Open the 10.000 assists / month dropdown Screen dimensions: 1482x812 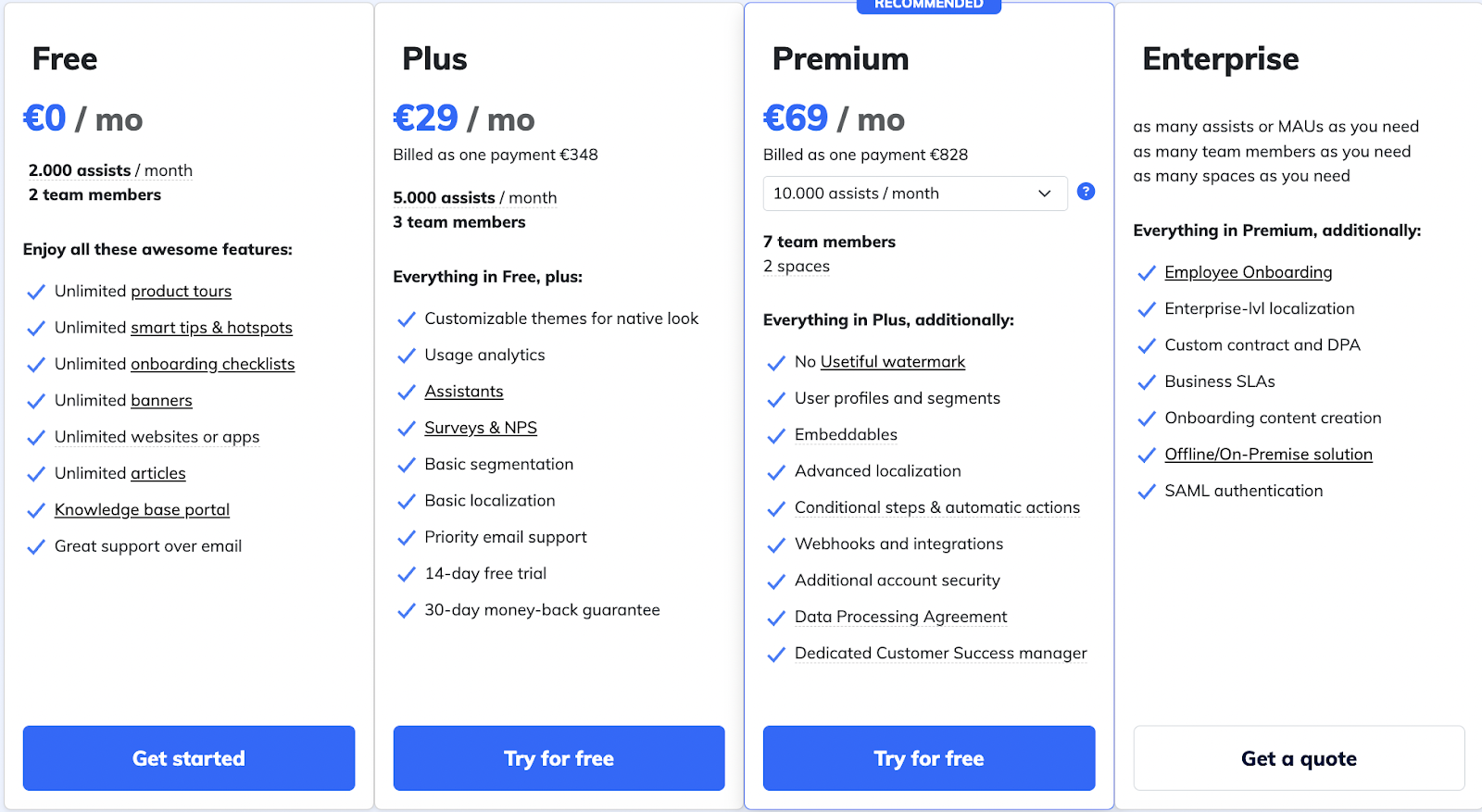[x=915, y=194]
